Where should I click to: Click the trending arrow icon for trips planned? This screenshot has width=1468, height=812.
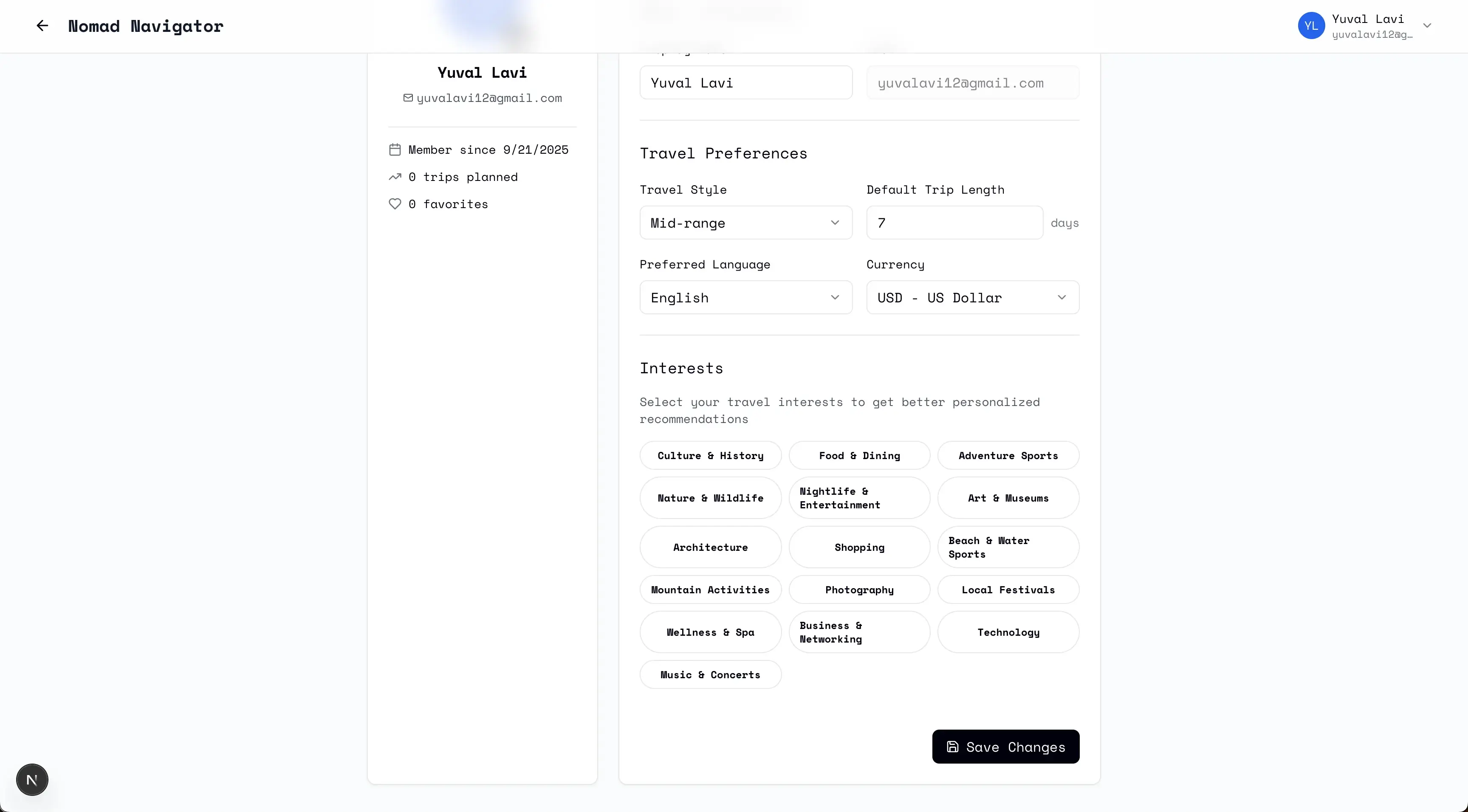(x=395, y=177)
